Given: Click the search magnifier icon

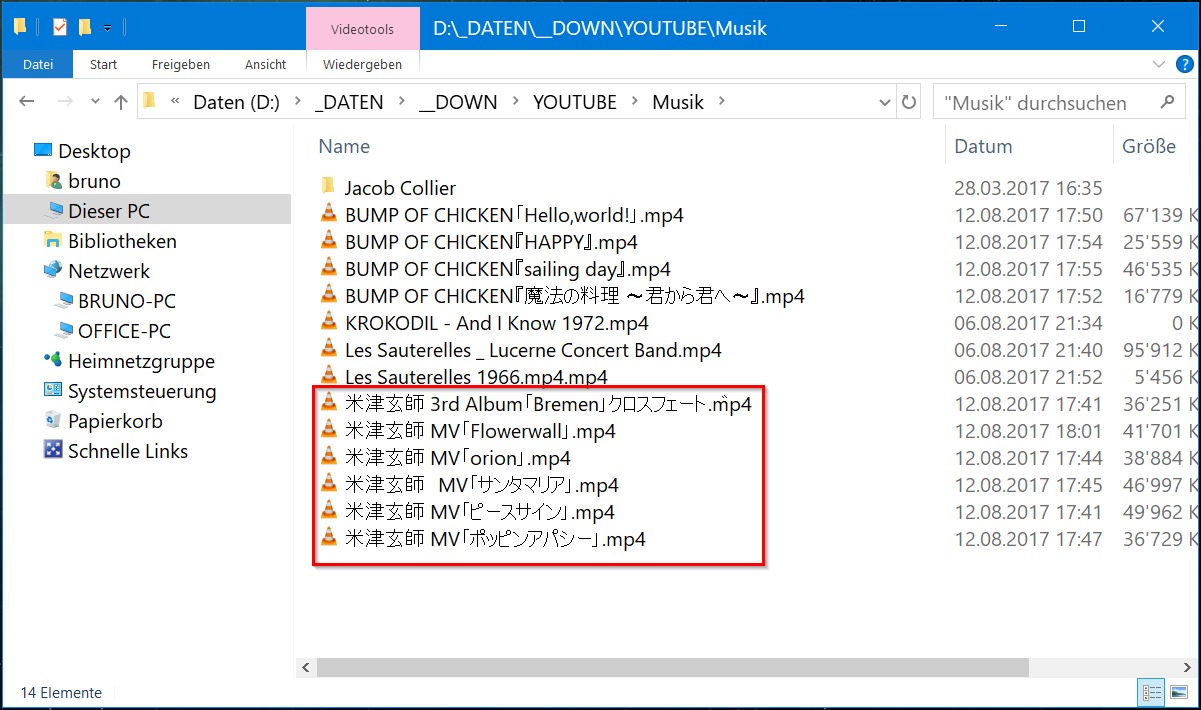Looking at the screenshot, I should click(1166, 102).
